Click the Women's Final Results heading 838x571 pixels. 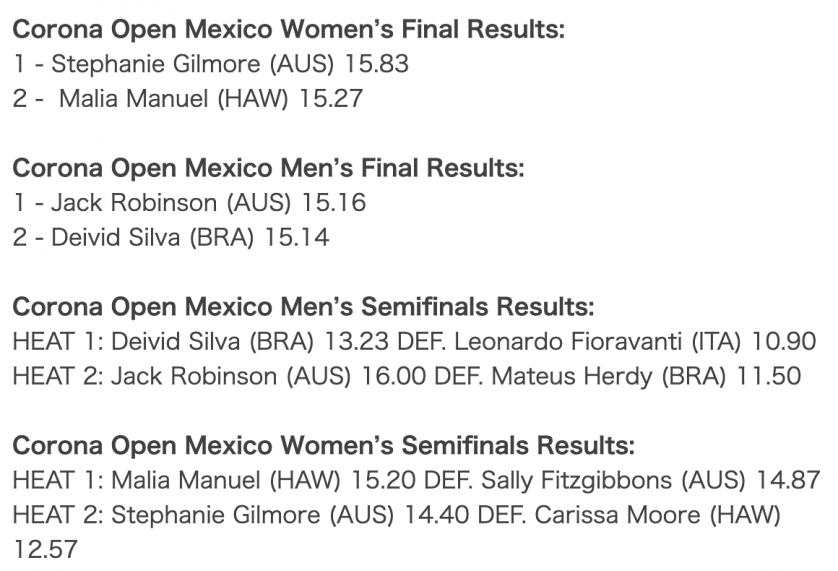(289, 29)
